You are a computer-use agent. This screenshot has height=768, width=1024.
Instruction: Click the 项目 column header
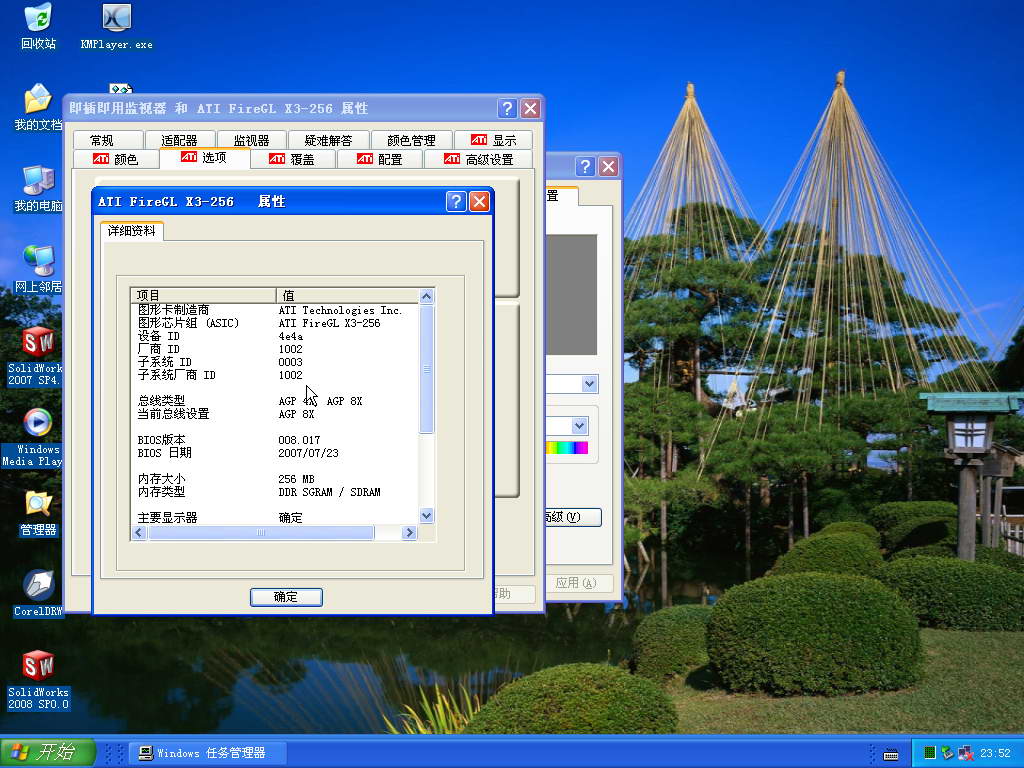click(203, 295)
